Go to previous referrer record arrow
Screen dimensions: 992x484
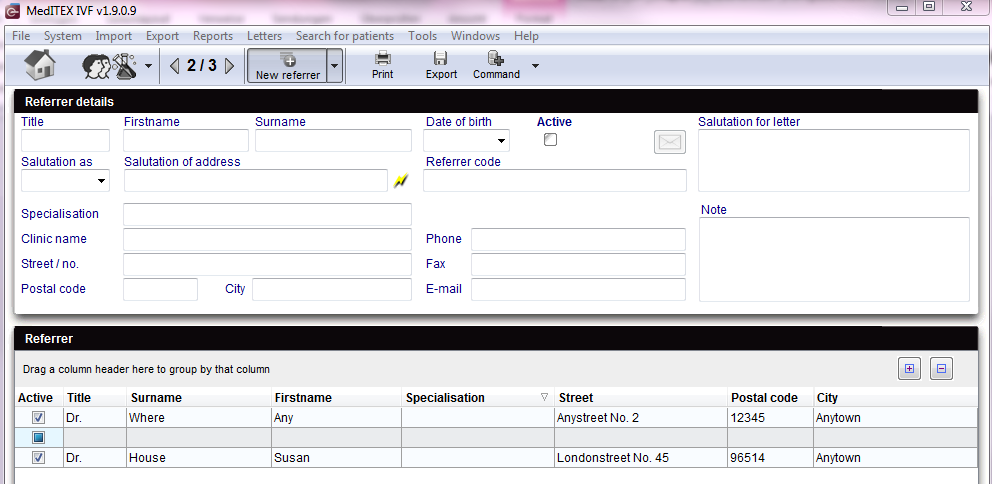pos(175,65)
